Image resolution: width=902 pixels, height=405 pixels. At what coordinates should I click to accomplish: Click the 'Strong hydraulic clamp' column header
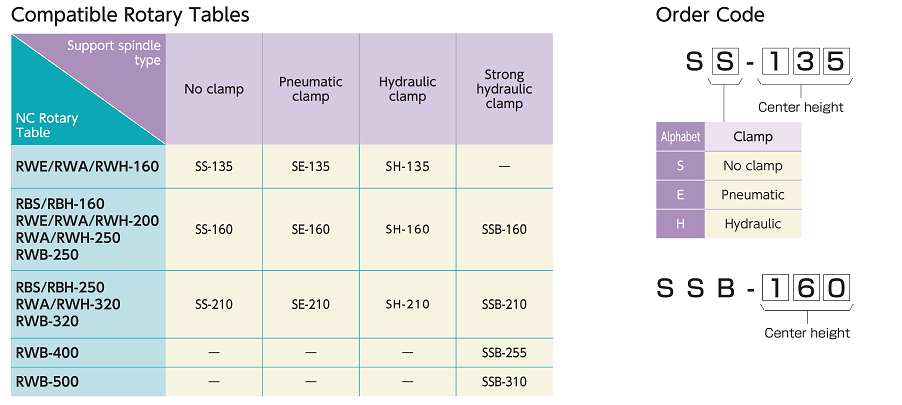click(504, 89)
